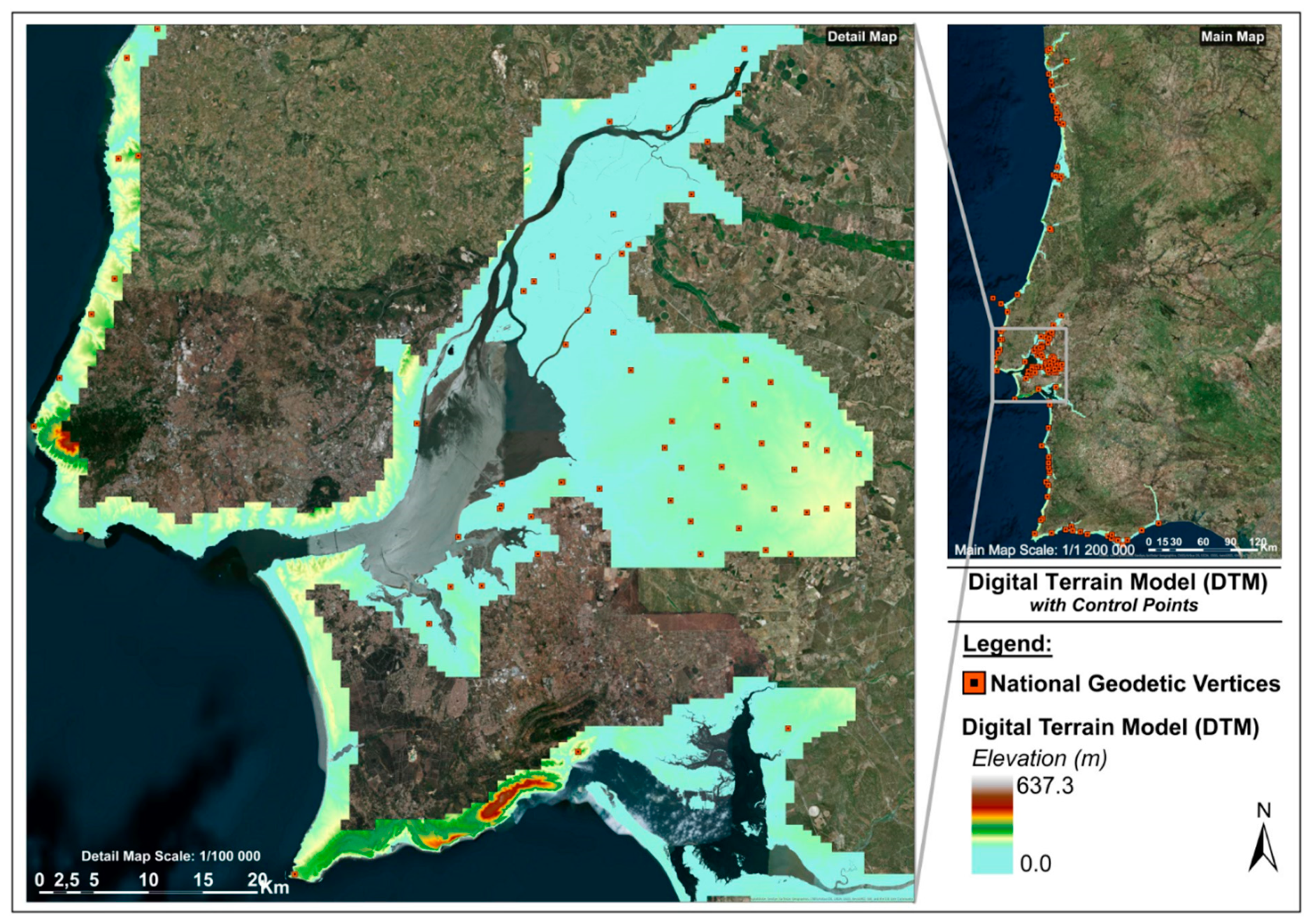Image resolution: width=1315 pixels, height=924 pixels.
Task: Click the Elevation (m) label
Action: [1039, 759]
